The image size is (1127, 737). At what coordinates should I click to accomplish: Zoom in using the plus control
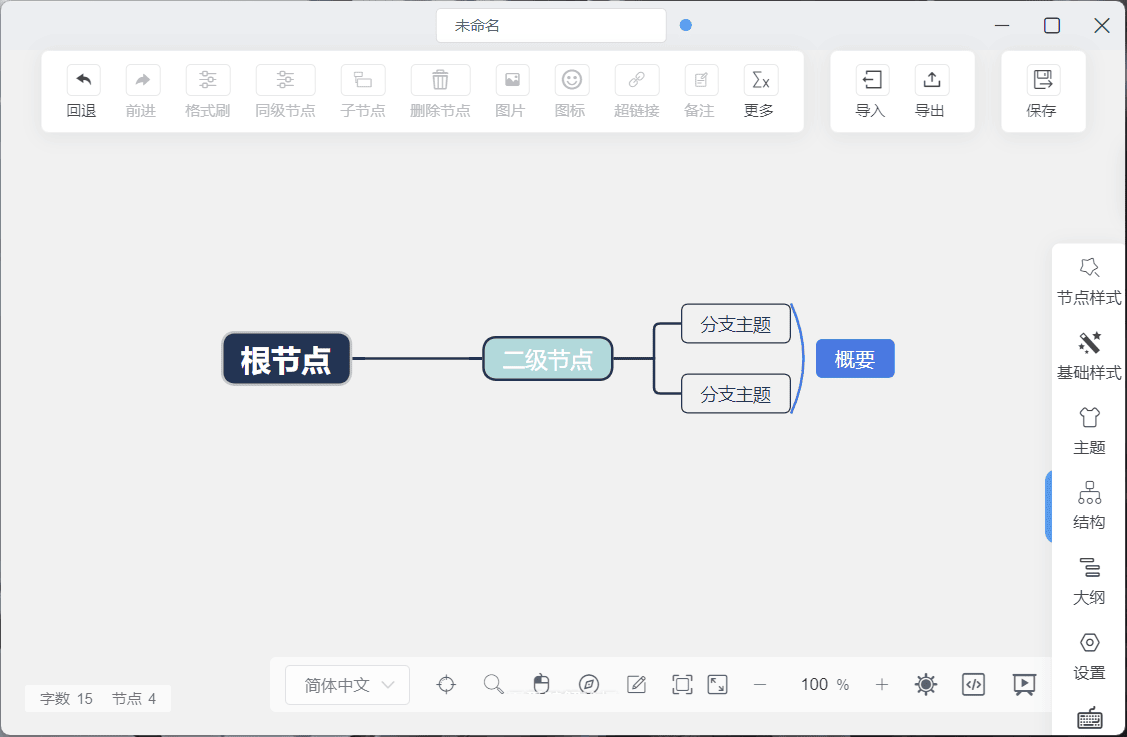coord(881,684)
